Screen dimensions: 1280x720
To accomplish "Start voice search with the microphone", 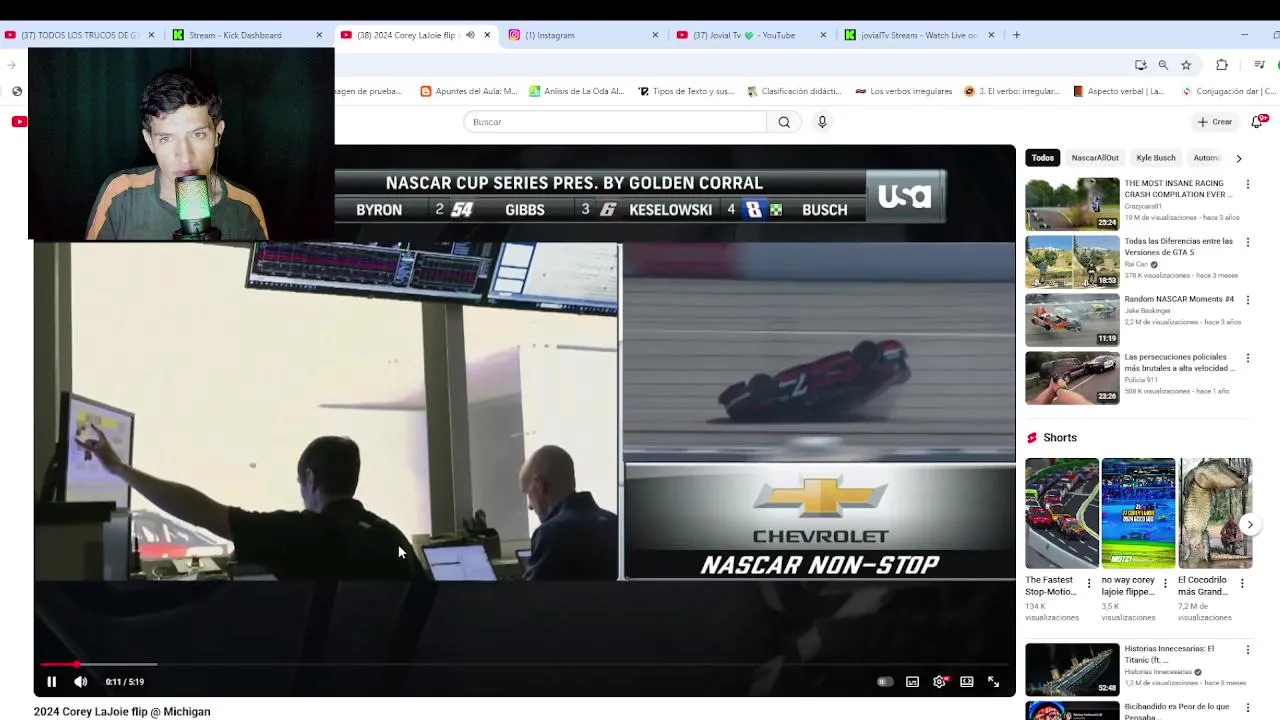I will [x=822, y=122].
